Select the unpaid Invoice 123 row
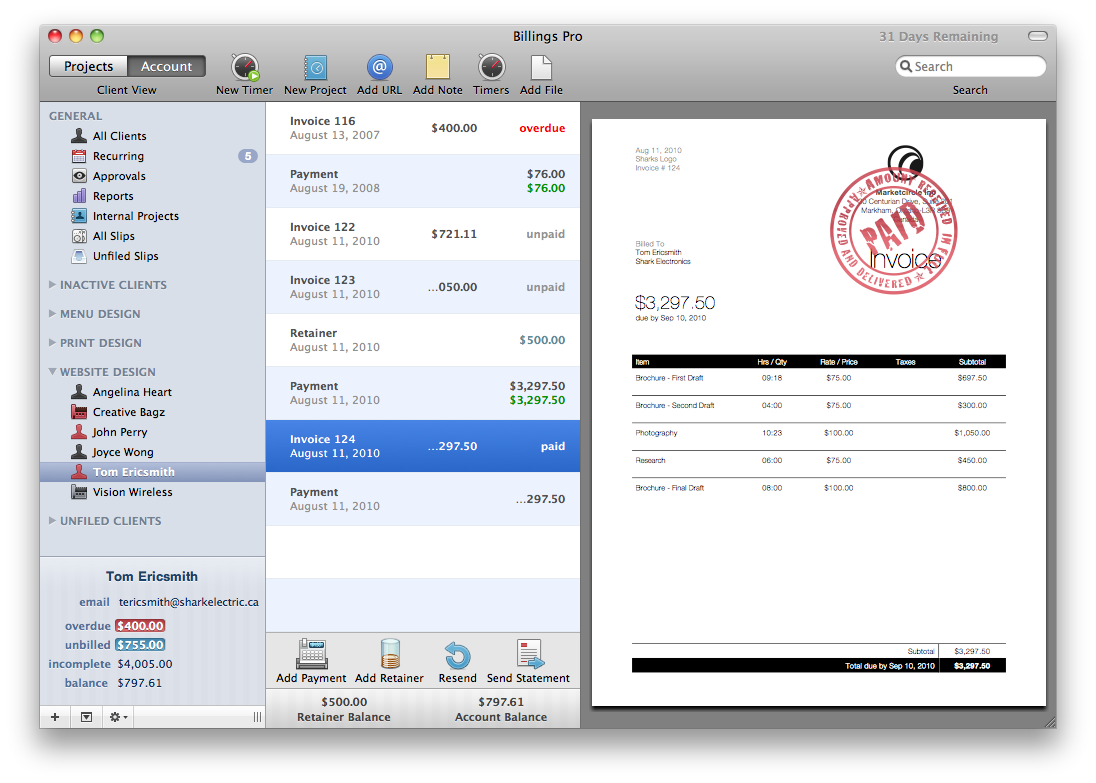Image resolution: width=1096 pixels, height=783 pixels. [423, 287]
